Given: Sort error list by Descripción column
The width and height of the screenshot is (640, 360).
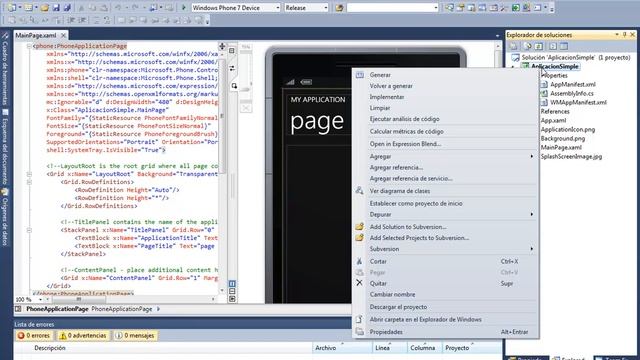Looking at the screenshot, I should [x=50, y=348].
